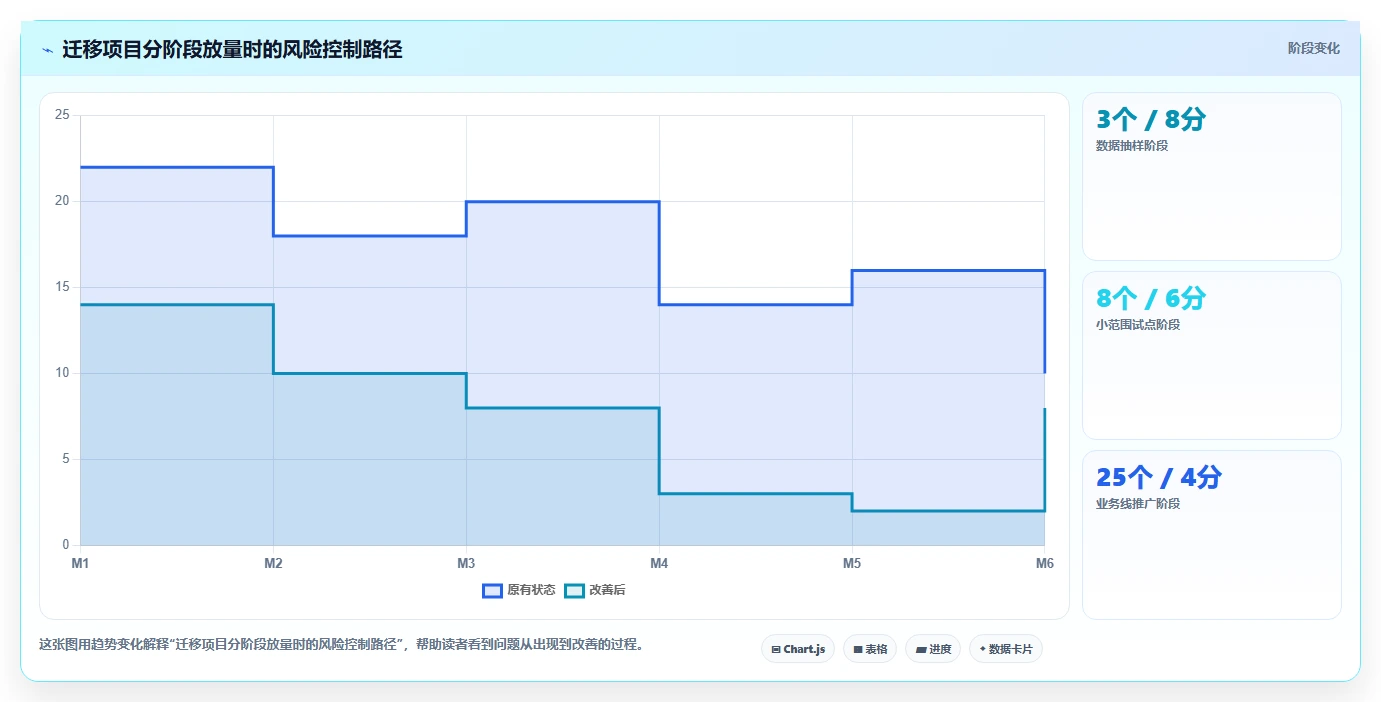Click the chart title 迁移项目分阶段放量时的风险控制路径
Image resolution: width=1381 pixels, height=702 pixels.
coord(232,49)
